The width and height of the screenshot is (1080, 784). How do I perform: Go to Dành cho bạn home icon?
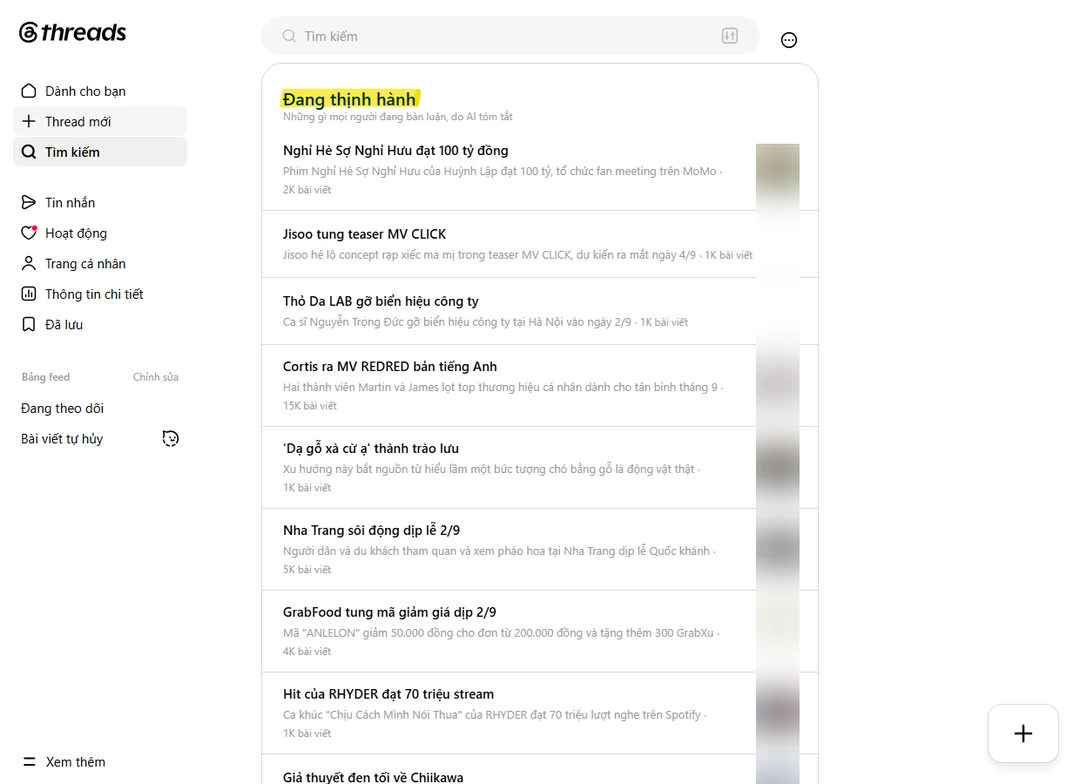pos(28,91)
